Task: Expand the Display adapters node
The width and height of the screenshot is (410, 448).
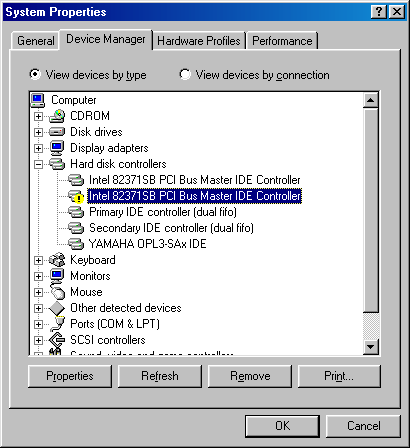Action: pyautogui.click(x=38, y=148)
